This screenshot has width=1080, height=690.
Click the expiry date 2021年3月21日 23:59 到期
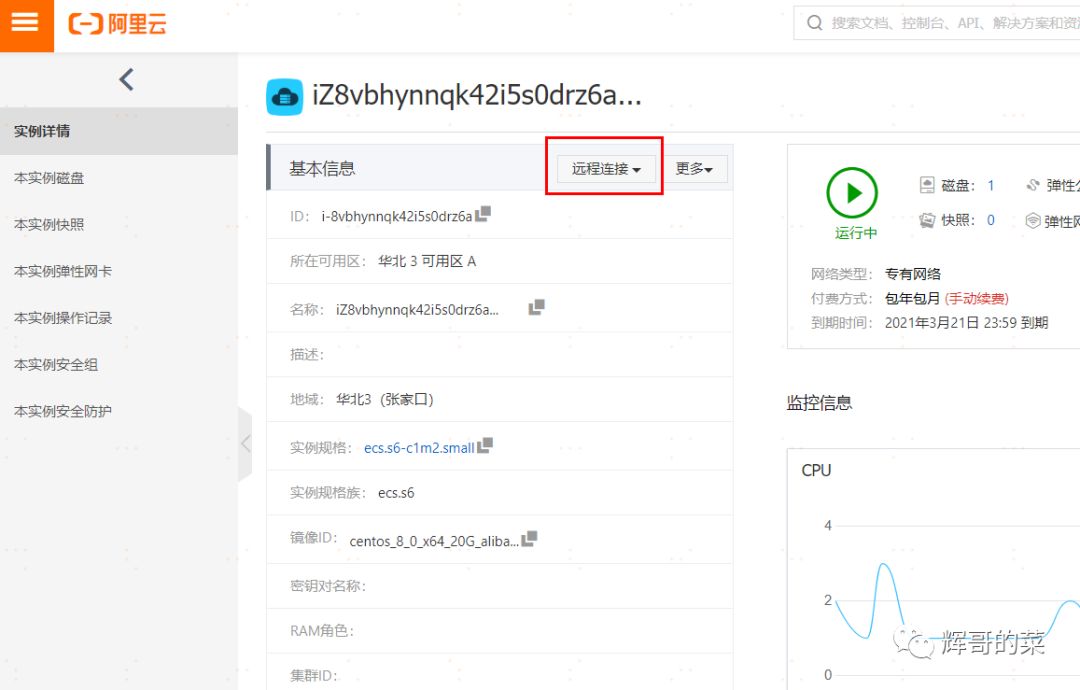(966, 323)
